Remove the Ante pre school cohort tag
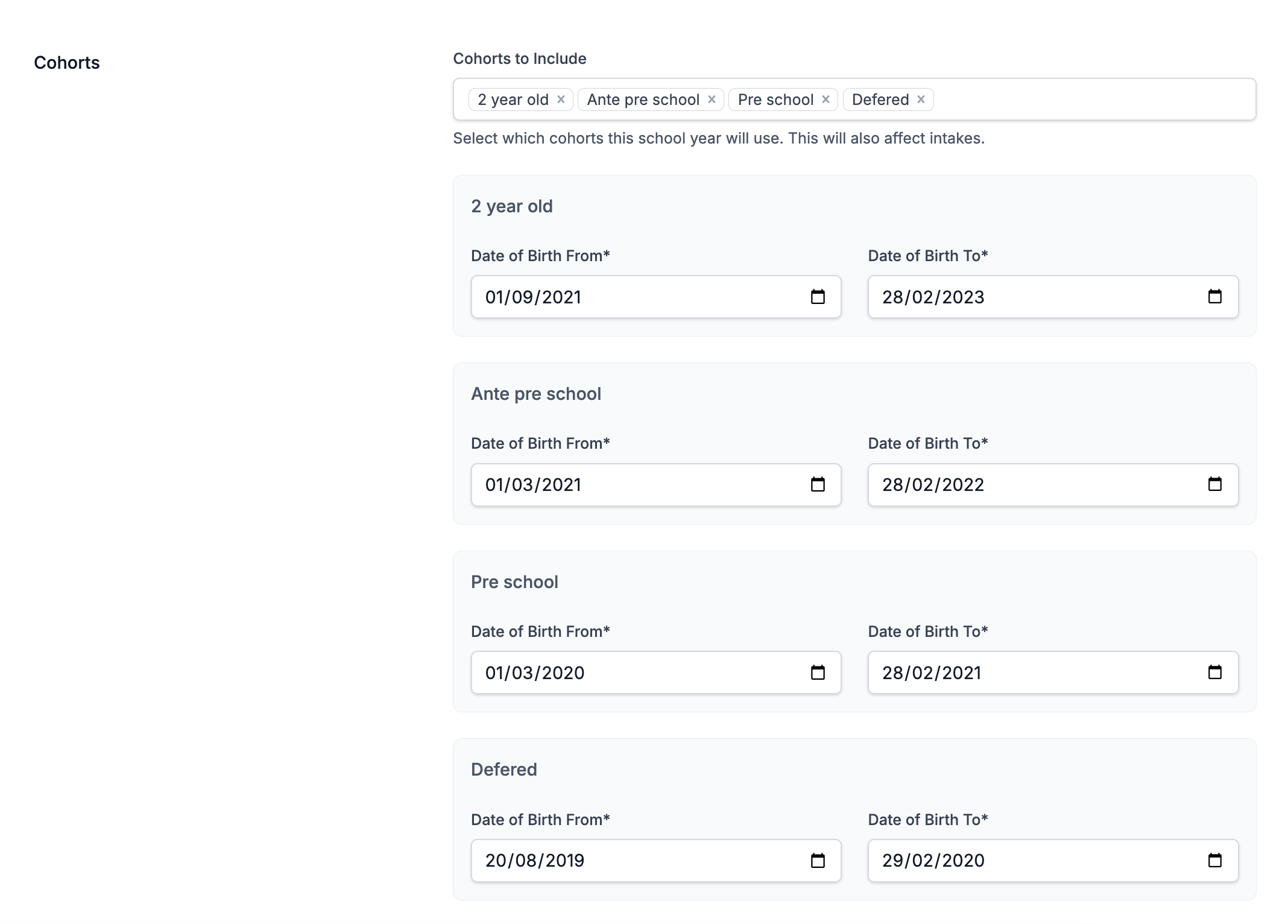 tap(712, 100)
